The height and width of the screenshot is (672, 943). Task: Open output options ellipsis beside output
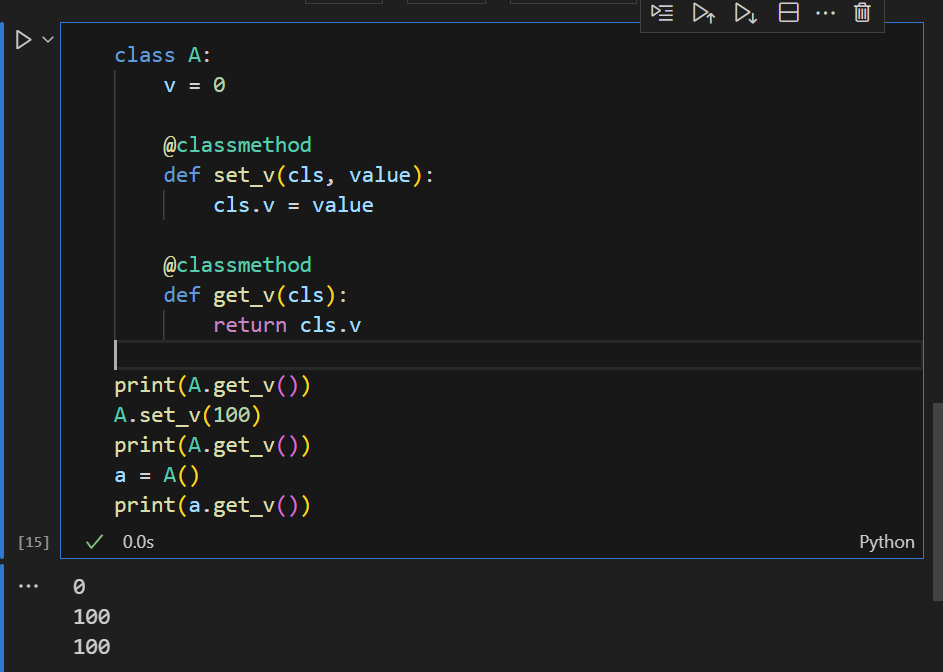pos(28,586)
